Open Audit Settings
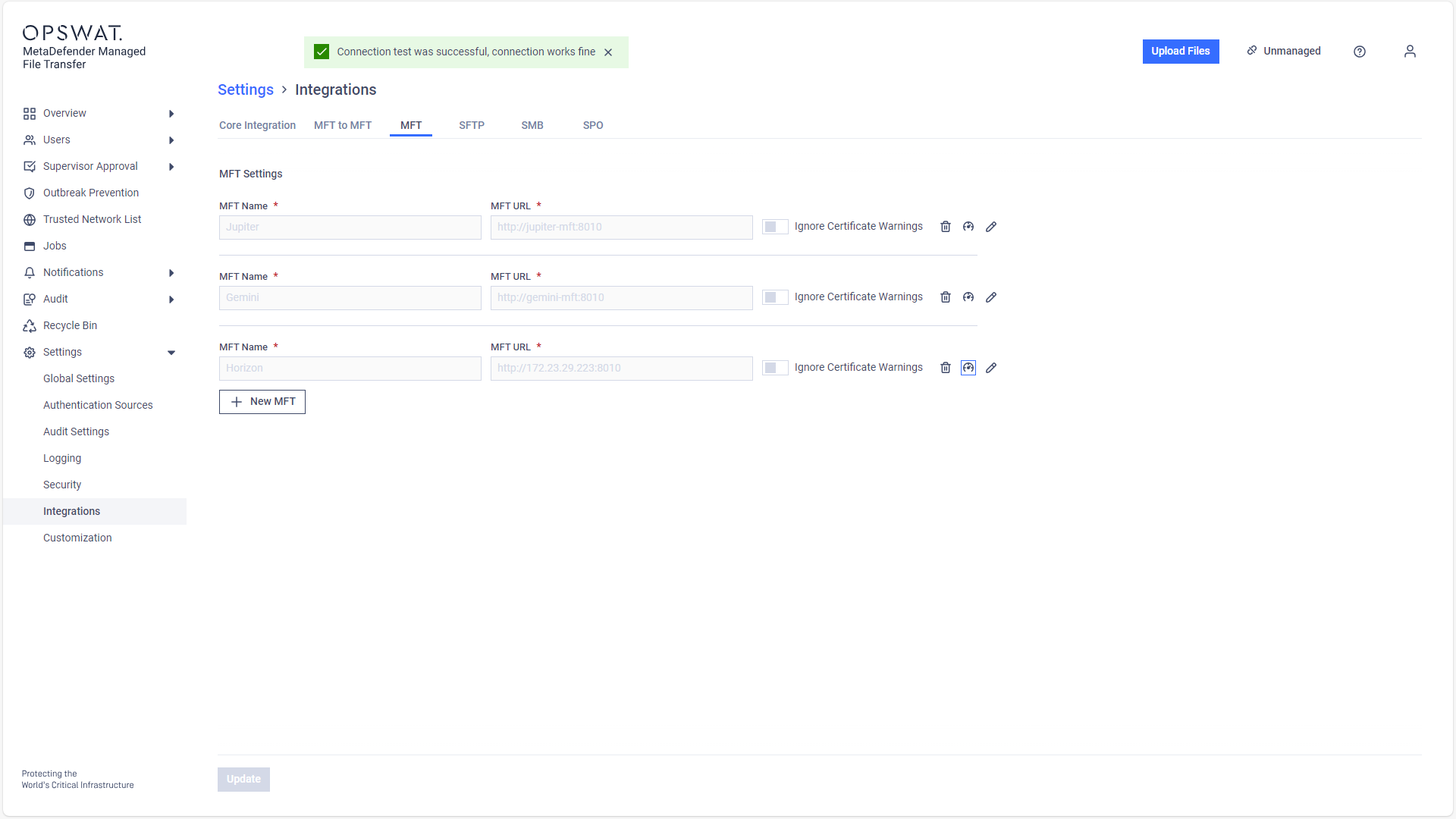The image size is (1456, 819). point(76,432)
